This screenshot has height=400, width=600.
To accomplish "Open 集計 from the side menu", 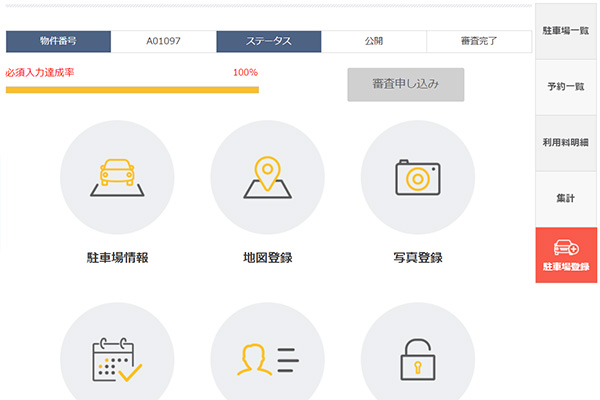I will coord(566,199).
